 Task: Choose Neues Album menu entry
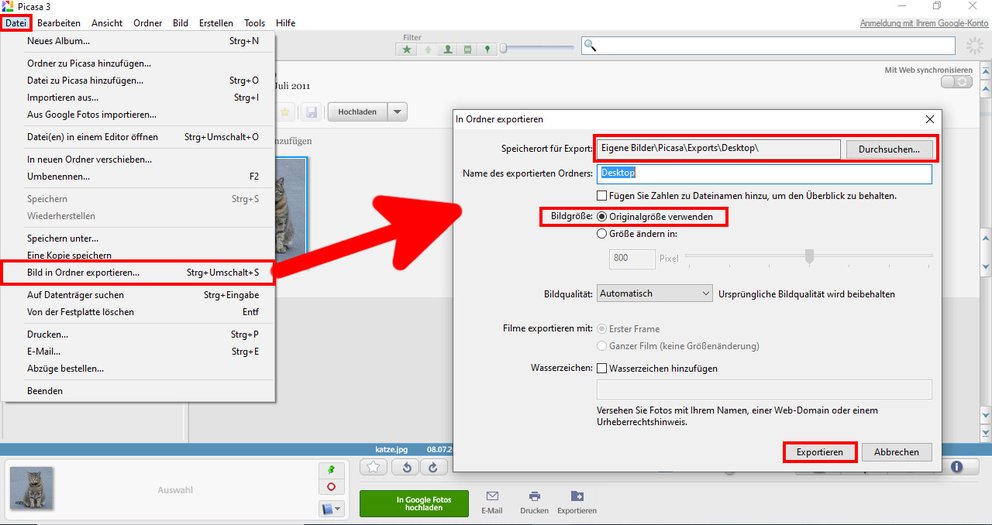(138, 41)
